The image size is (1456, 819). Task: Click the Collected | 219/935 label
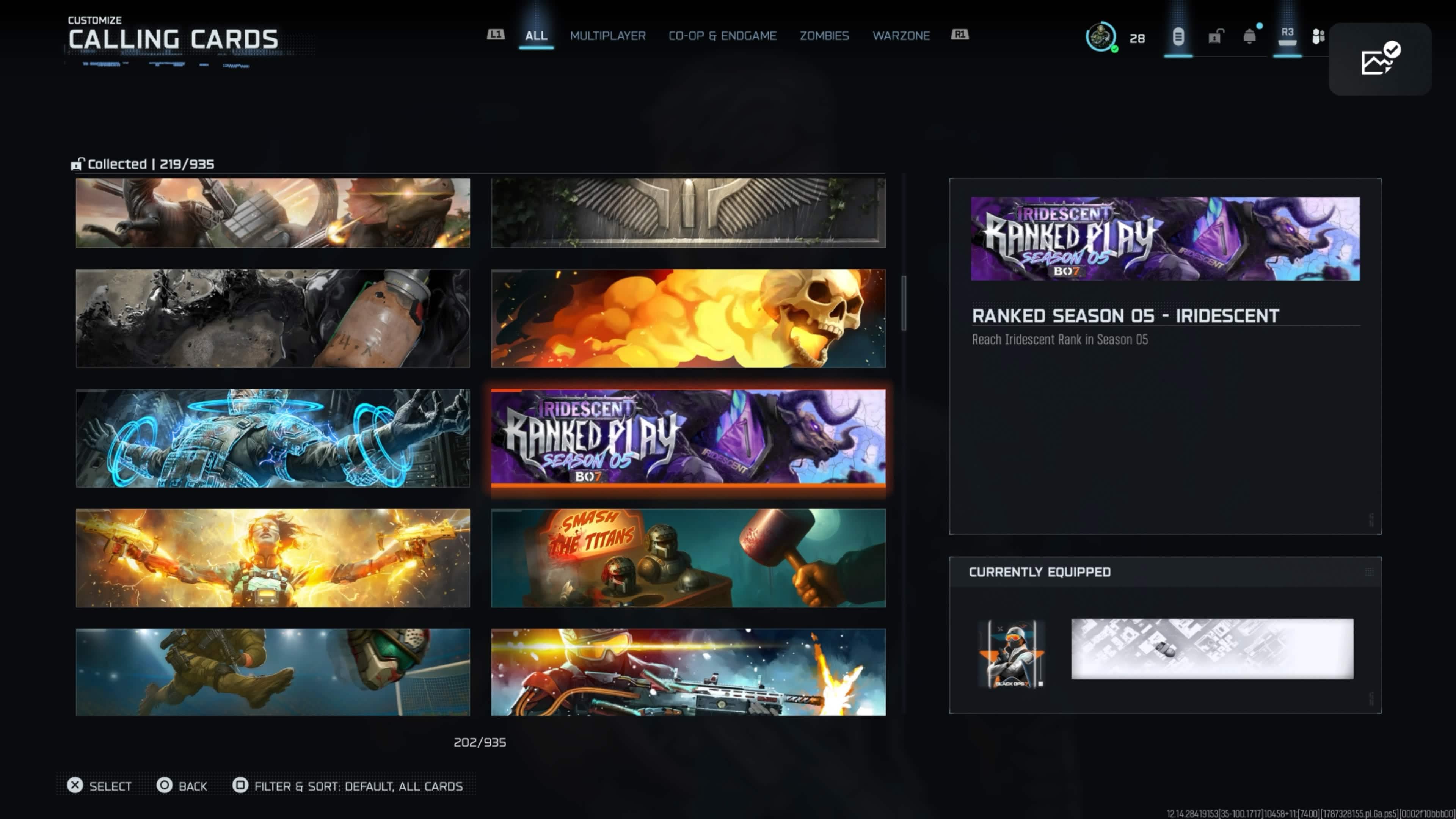[x=151, y=164]
